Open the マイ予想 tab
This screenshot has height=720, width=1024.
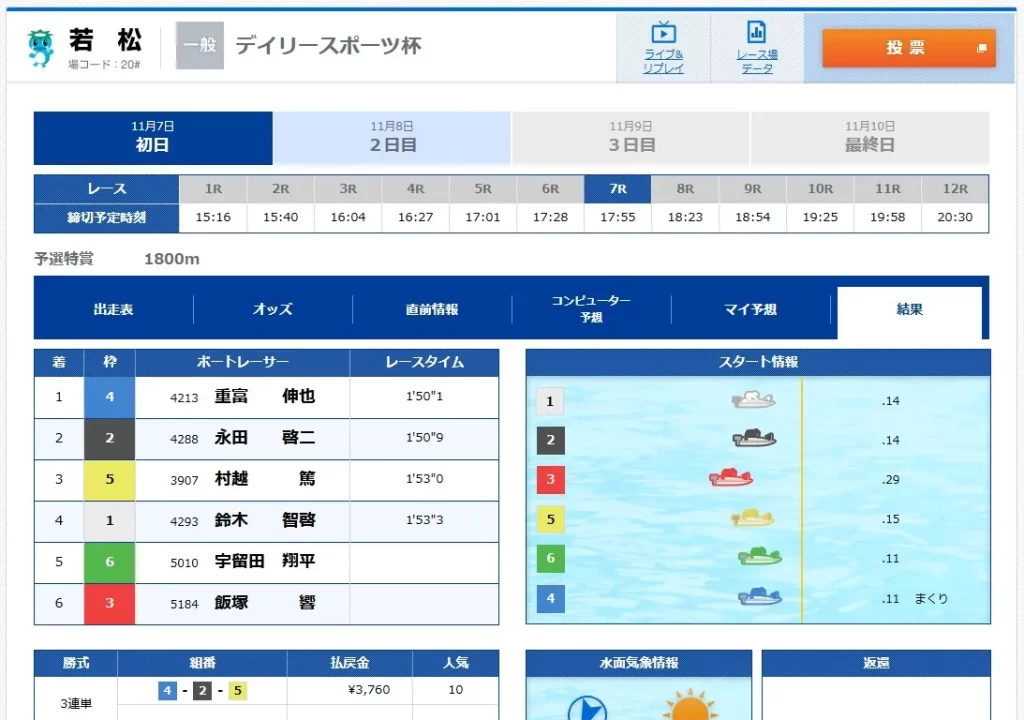(750, 310)
